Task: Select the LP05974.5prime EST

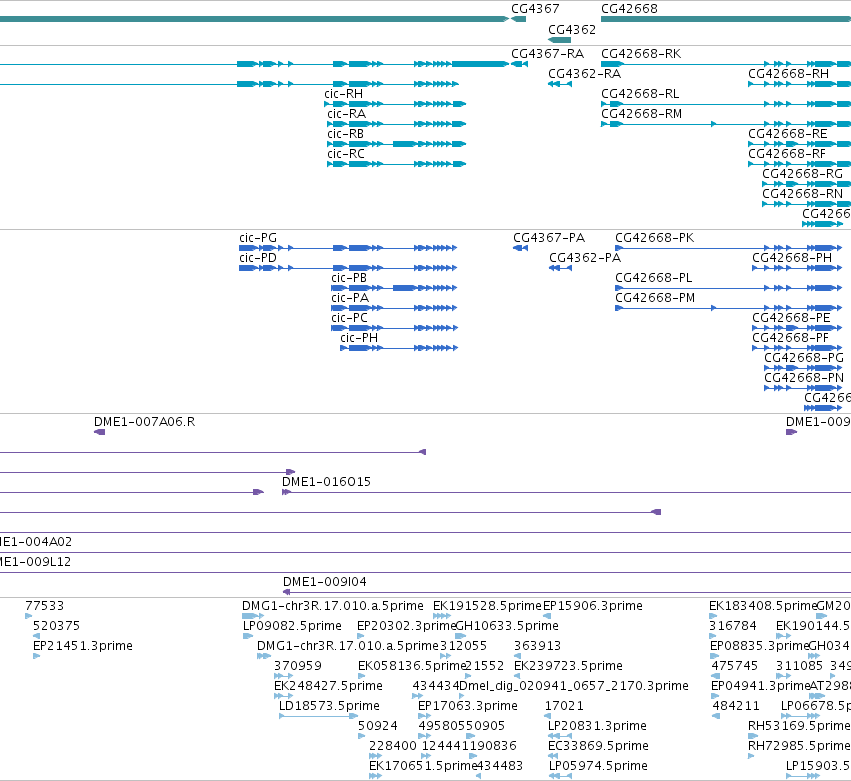Action: tap(598, 767)
